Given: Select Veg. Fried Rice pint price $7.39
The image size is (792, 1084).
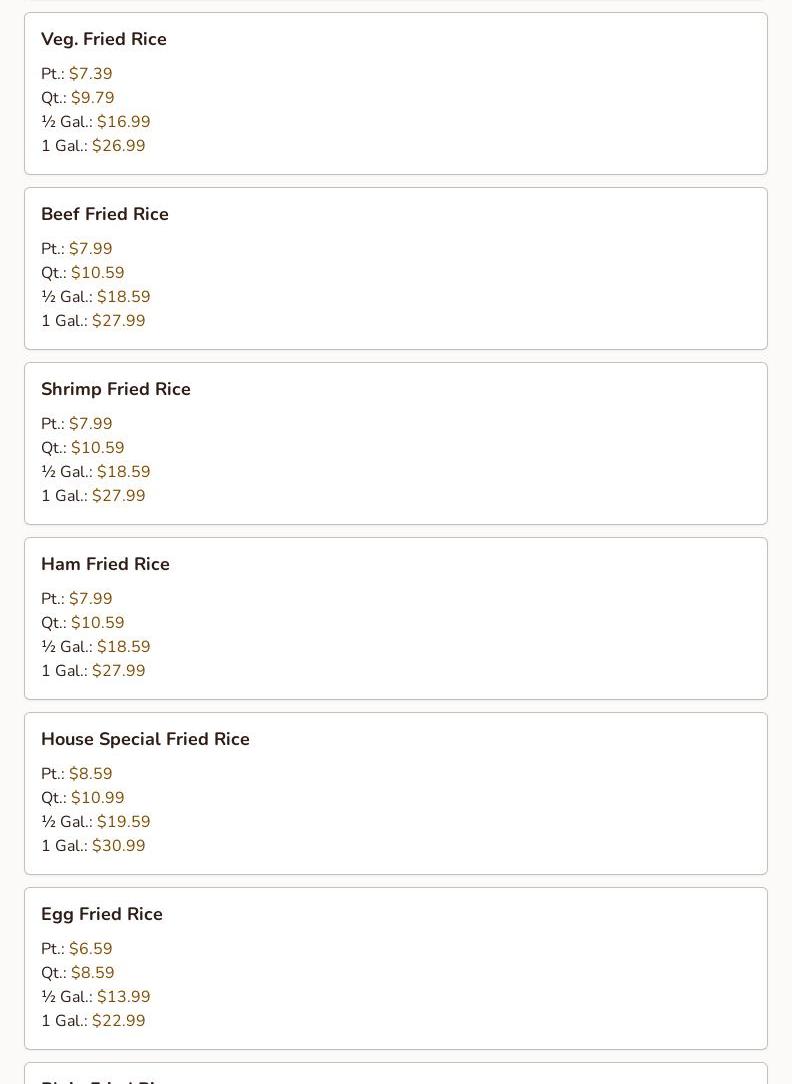Looking at the screenshot, I should 90,74.
